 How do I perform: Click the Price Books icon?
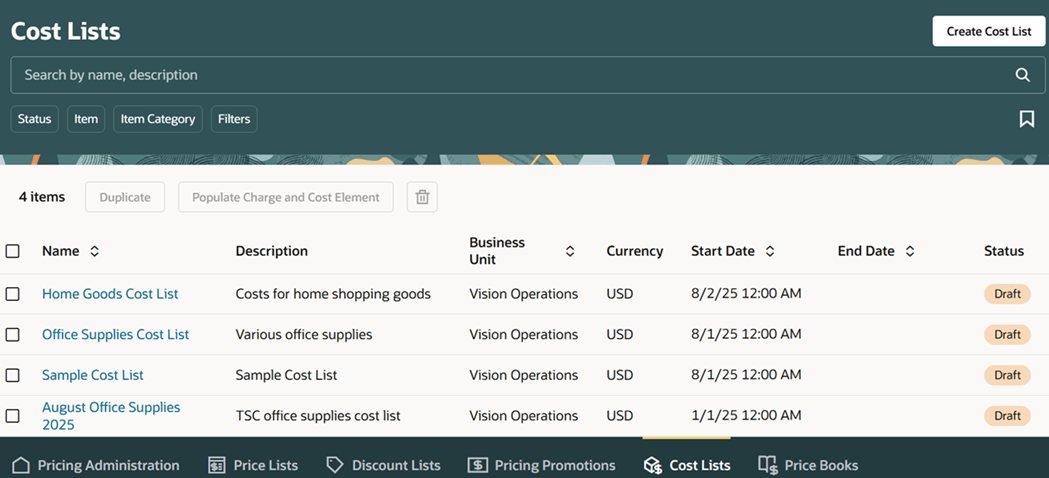click(767, 465)
